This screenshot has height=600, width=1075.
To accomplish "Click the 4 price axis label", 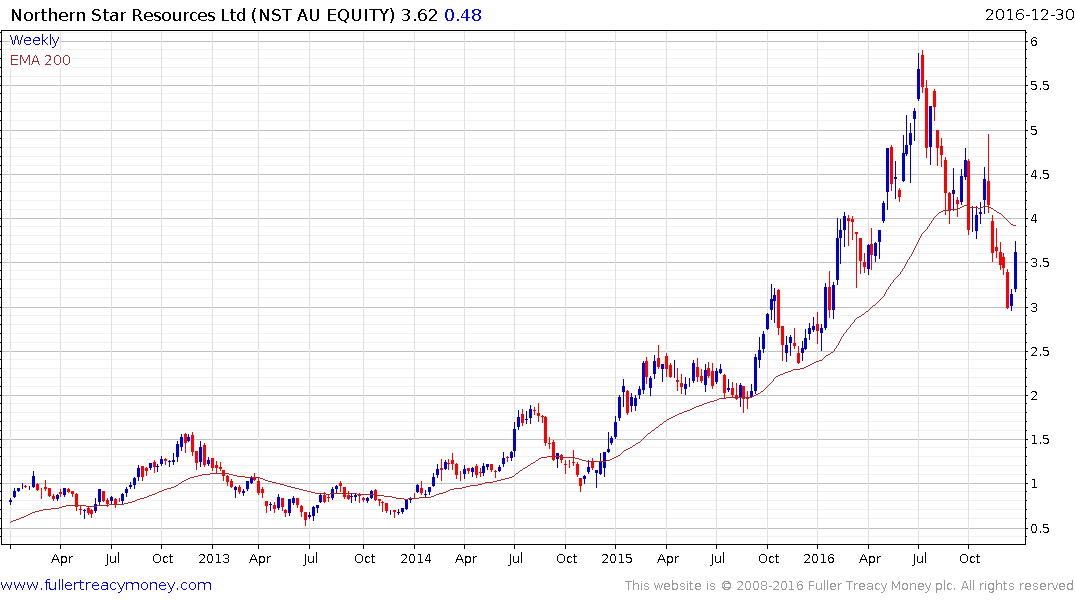I will point(1034,219).
